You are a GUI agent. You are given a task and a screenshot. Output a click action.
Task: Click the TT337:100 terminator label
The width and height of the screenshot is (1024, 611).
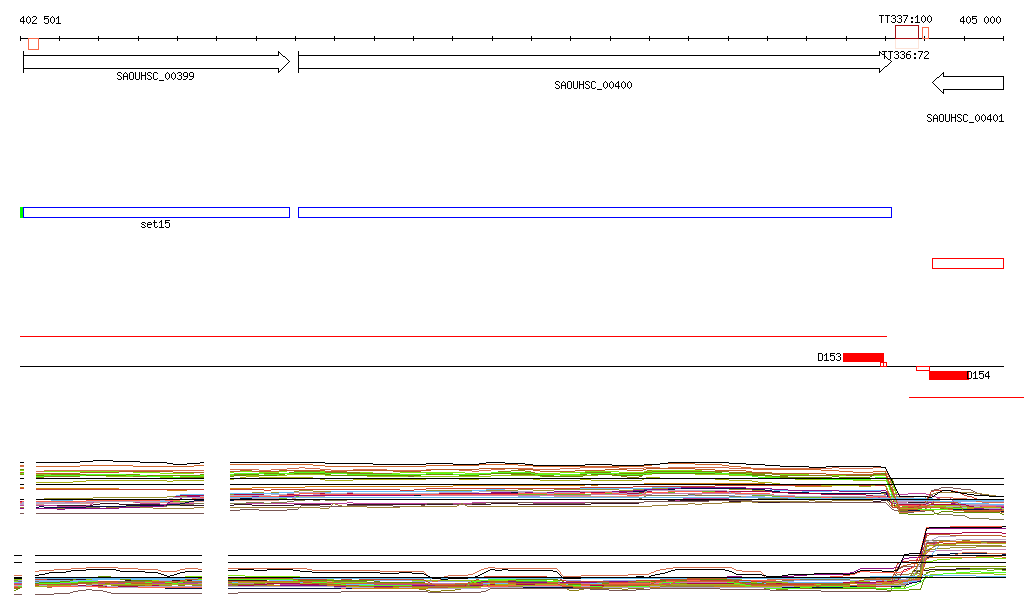(x=905, y=19)
